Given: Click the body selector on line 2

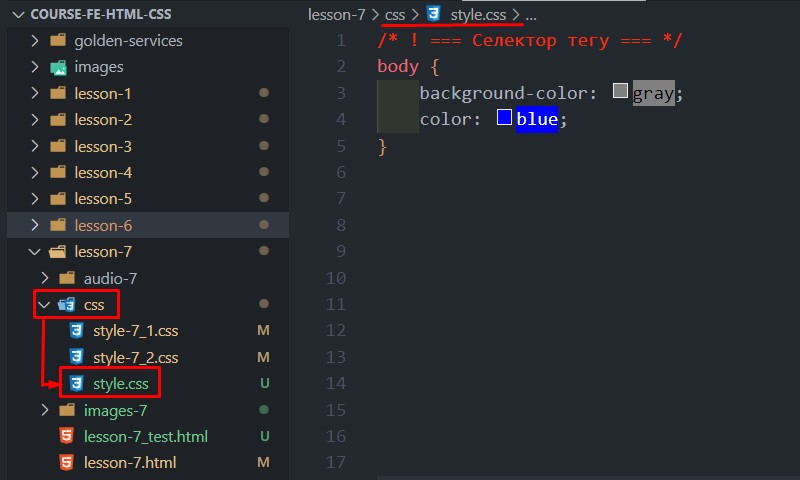Looking at the screenshot, I should [398, 66].
